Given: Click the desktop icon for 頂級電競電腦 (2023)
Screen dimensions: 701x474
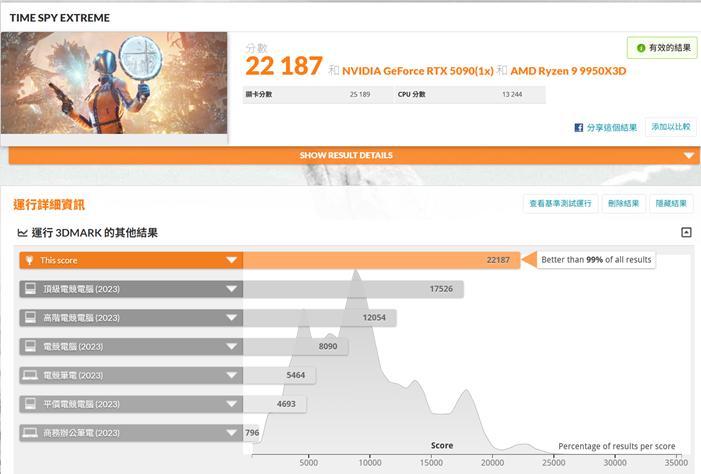Looking at the screenshot, I should point(29,289).
